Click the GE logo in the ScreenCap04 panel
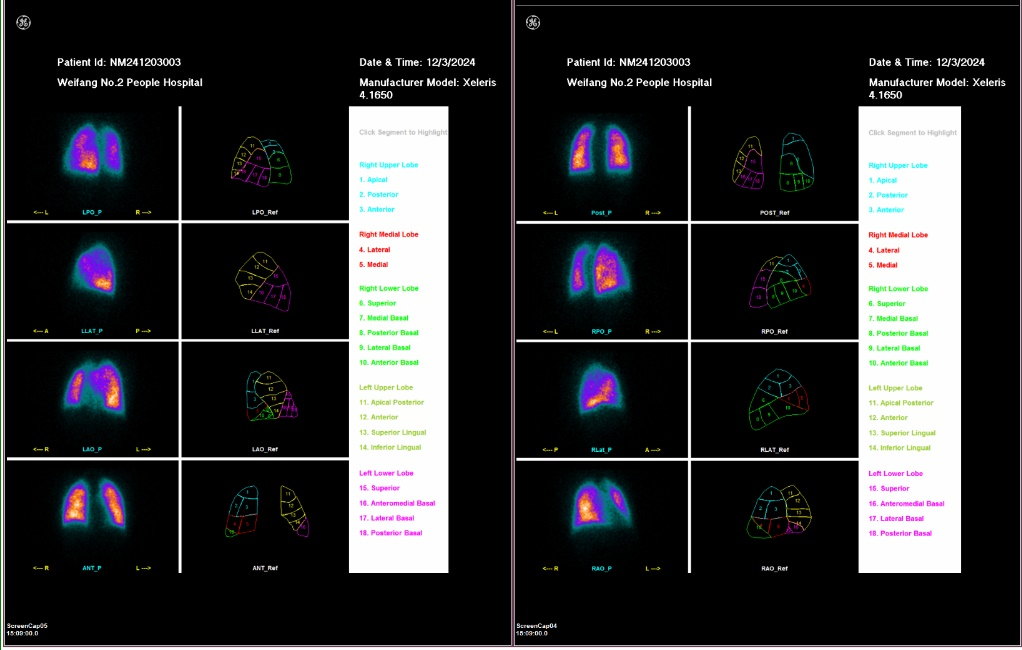 (x=533, y=23)
